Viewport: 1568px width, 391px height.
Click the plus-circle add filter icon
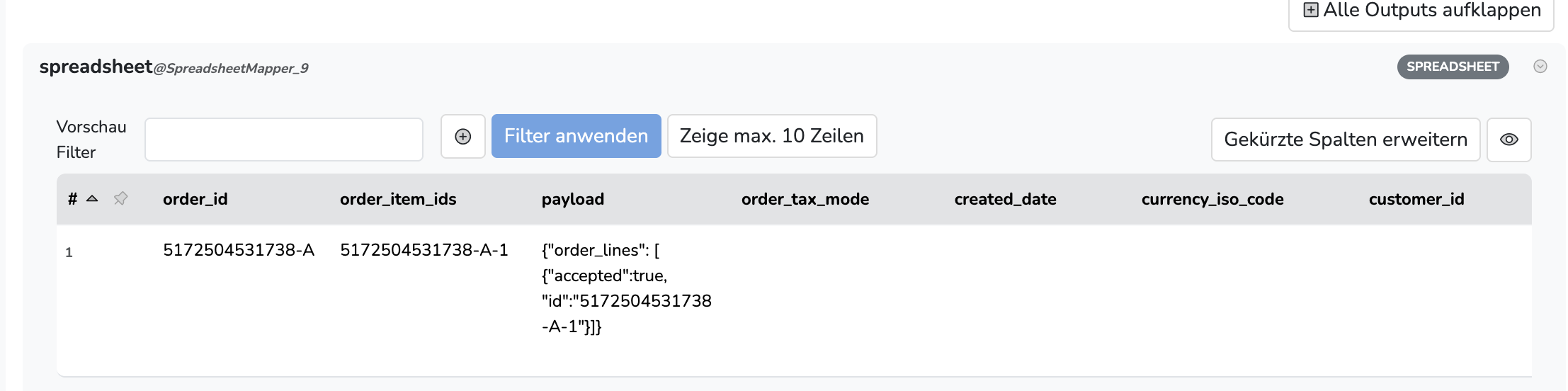[x=462, y=137]
